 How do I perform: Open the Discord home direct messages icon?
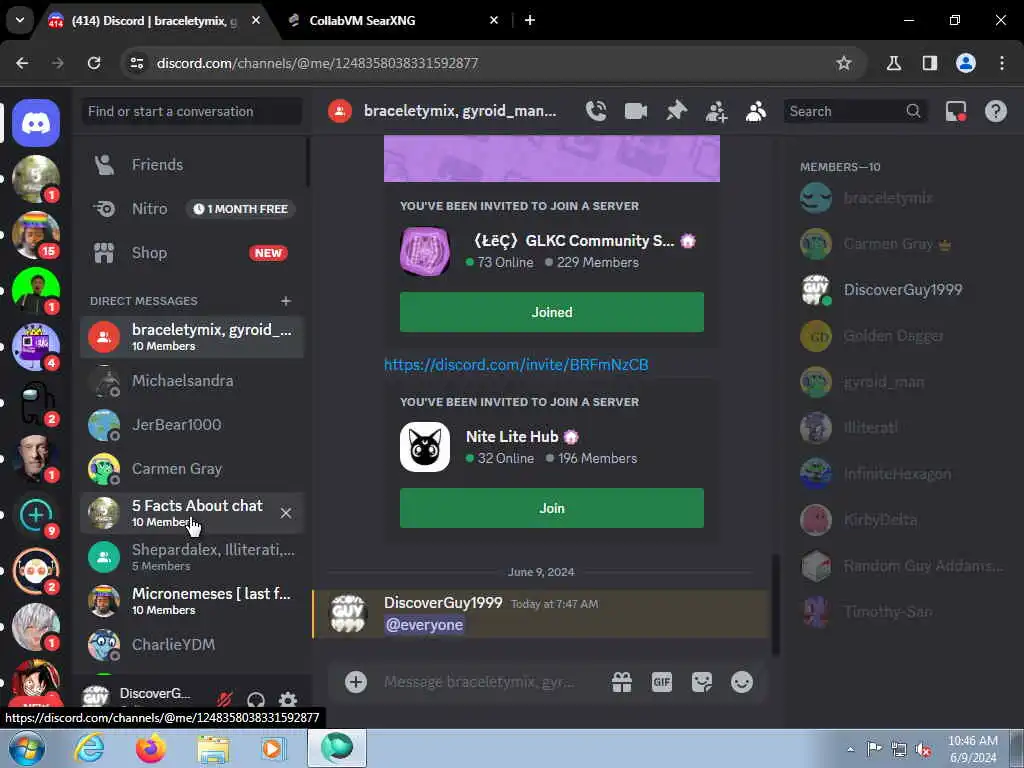coord(36,123)
